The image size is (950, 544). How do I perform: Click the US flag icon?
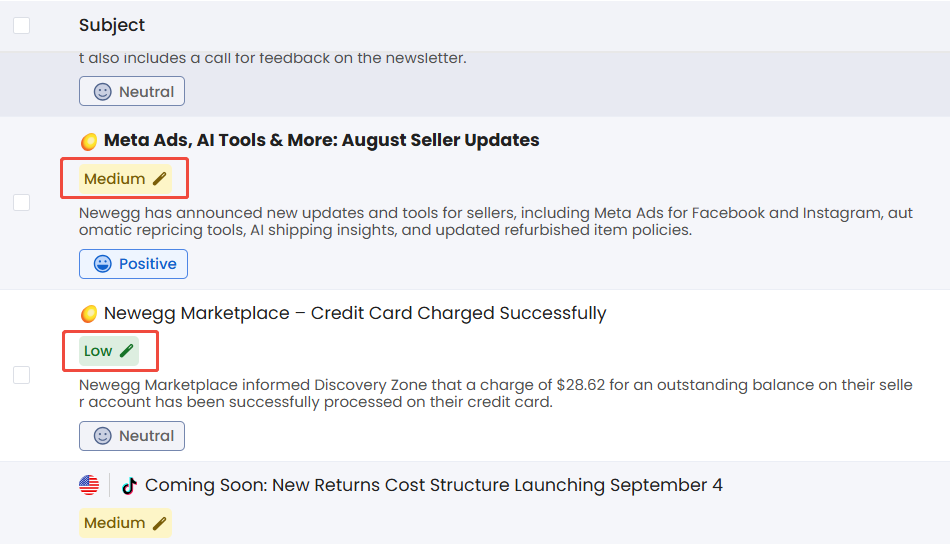89,485
